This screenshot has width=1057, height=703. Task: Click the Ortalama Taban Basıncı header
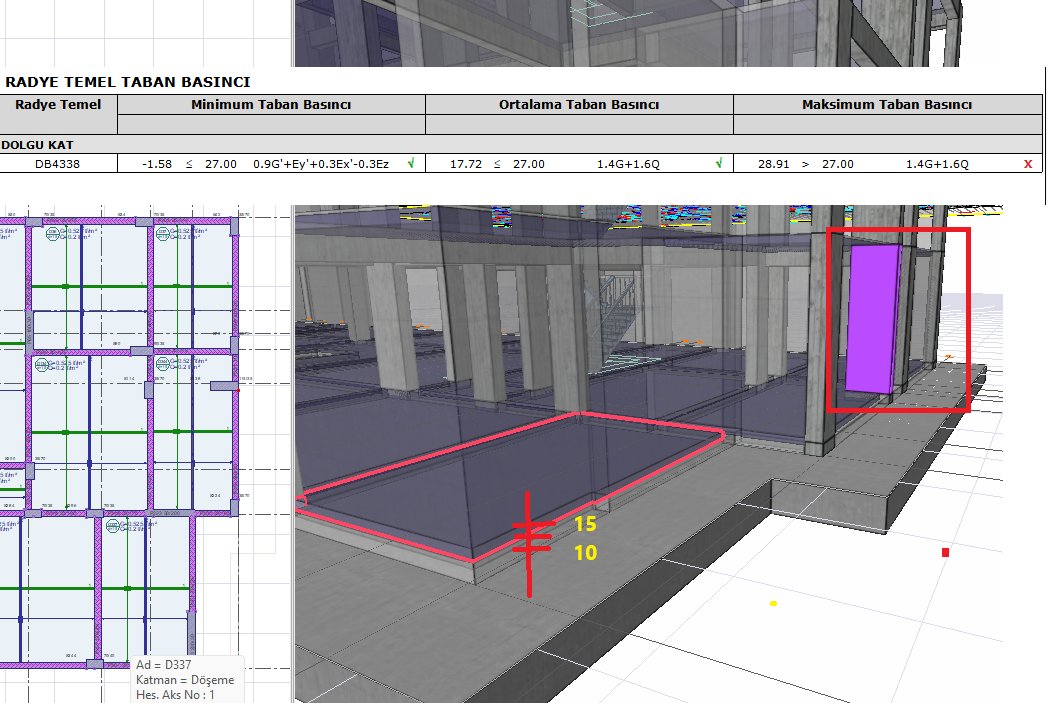click(x=579, y=105)
